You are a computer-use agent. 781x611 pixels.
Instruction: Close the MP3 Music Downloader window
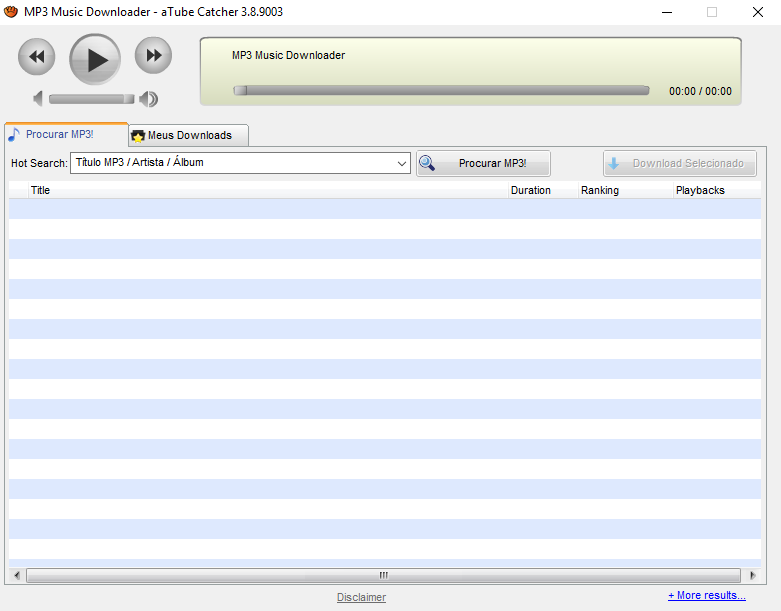tap(758, 12)
